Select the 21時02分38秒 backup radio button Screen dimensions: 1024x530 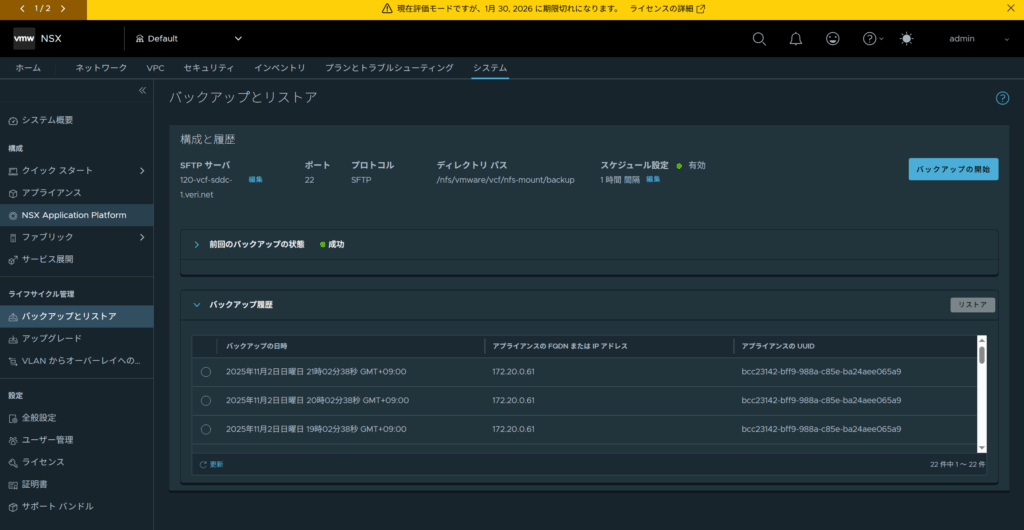click(206, 372)
